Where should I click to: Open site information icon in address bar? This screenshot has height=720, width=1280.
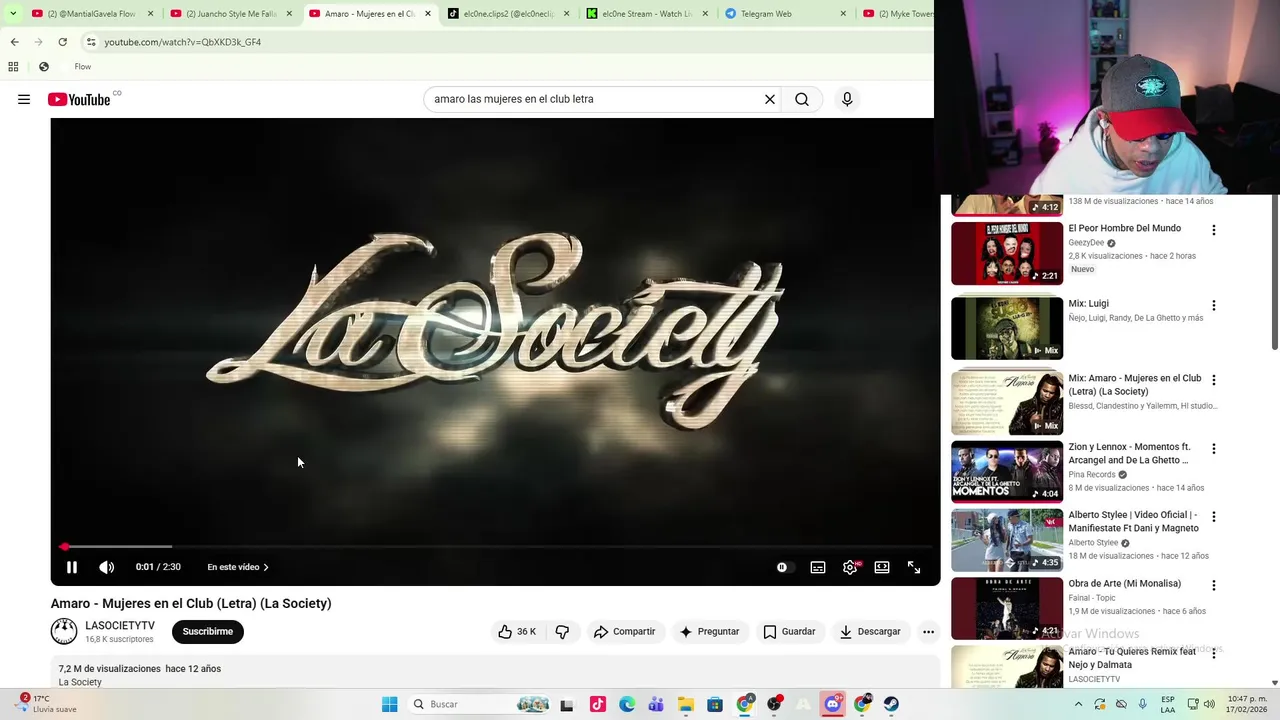pos(91,42)
